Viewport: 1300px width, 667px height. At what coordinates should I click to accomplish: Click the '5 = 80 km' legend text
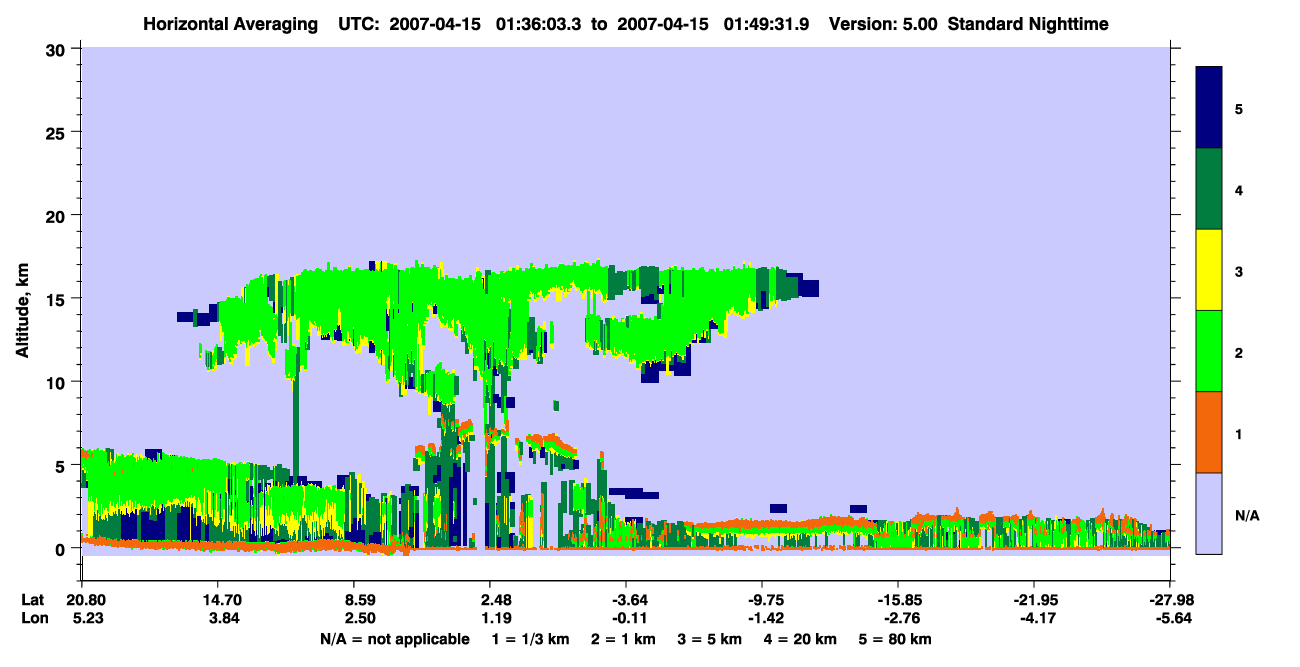pyautogui.click(x=896, y=639)
